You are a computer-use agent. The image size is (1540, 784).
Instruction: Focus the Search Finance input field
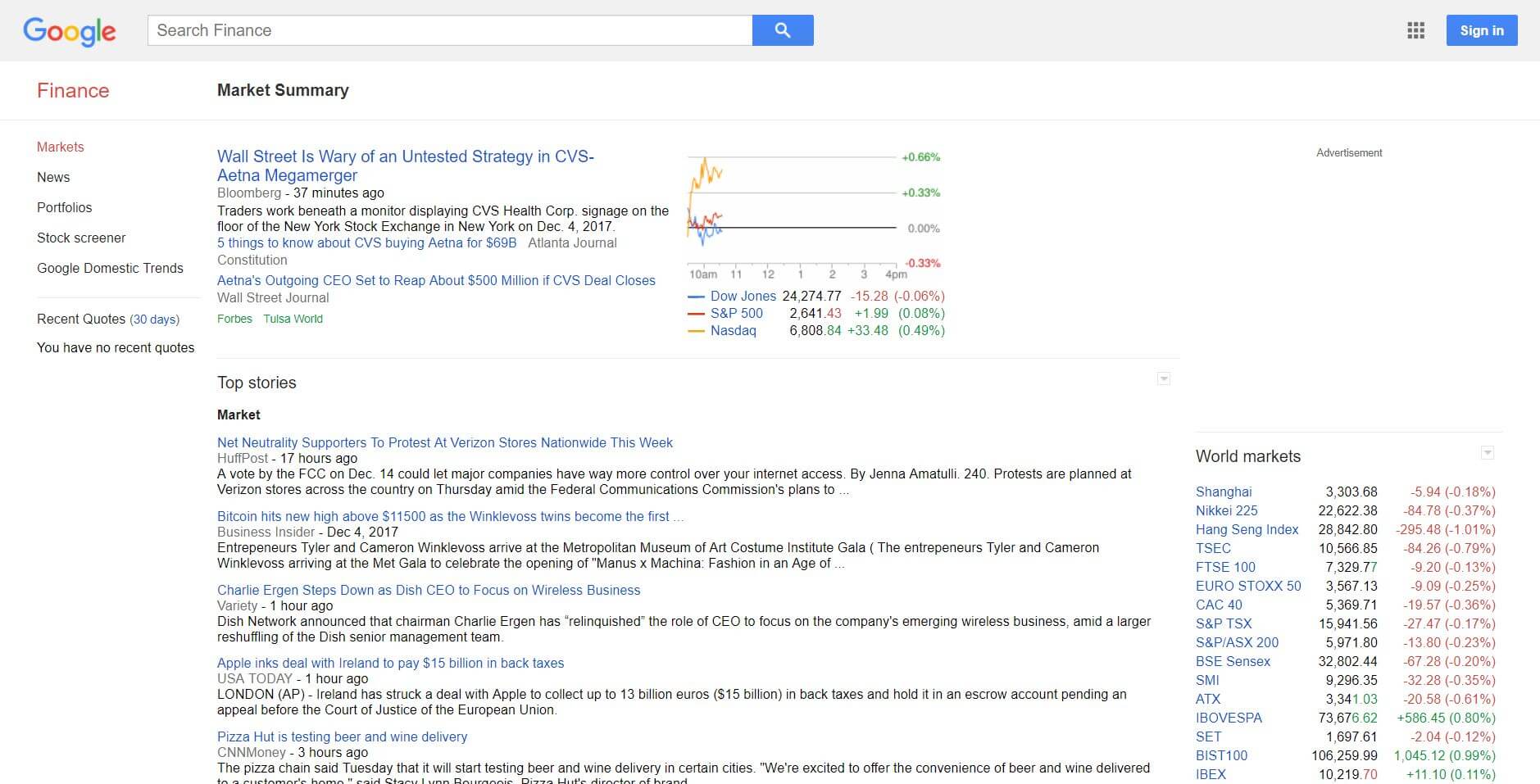pos(449,30)
